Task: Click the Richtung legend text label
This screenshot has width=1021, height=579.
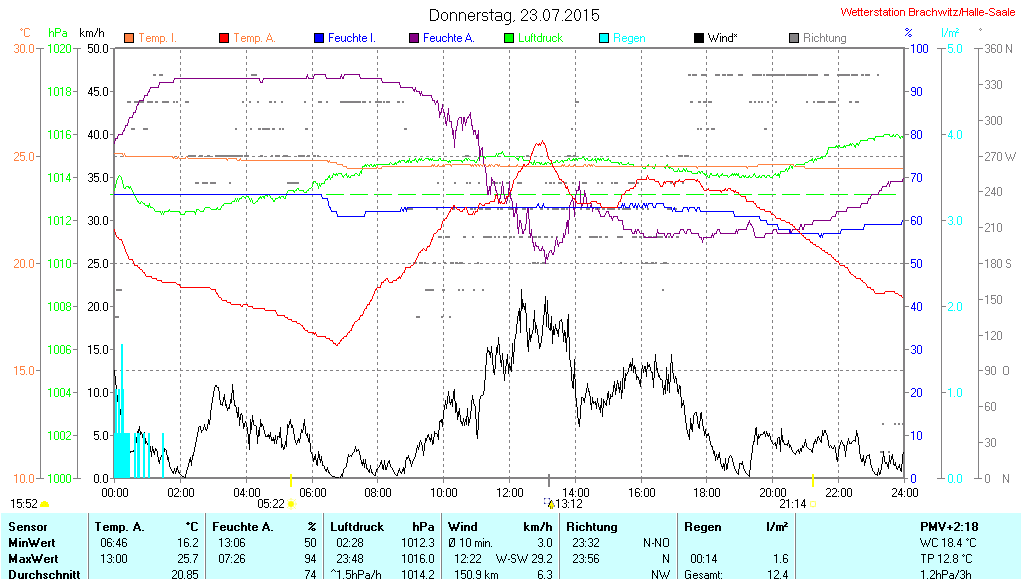Action: click(x=825, y=38)
